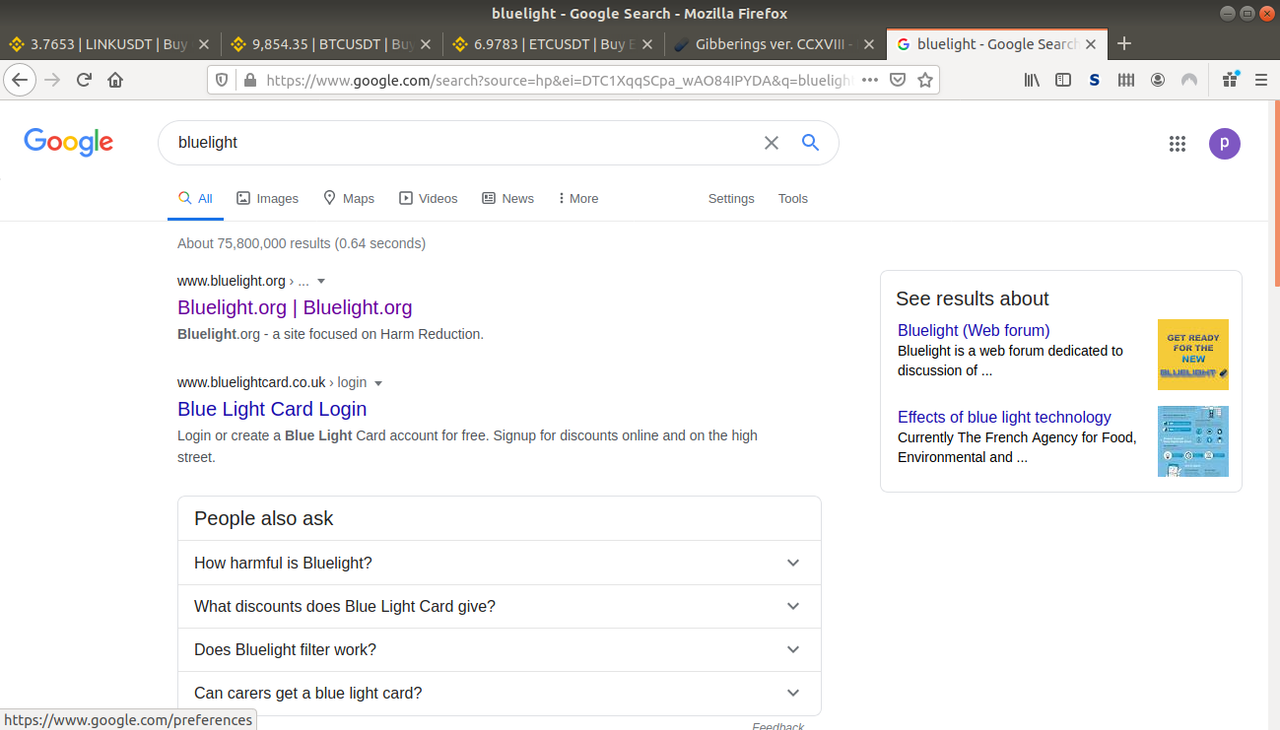The height and width of the screenshot is (730, 1280).
Task: Expand 'Does Bluelight filter work?'
Action: click(x=499, y=650)
